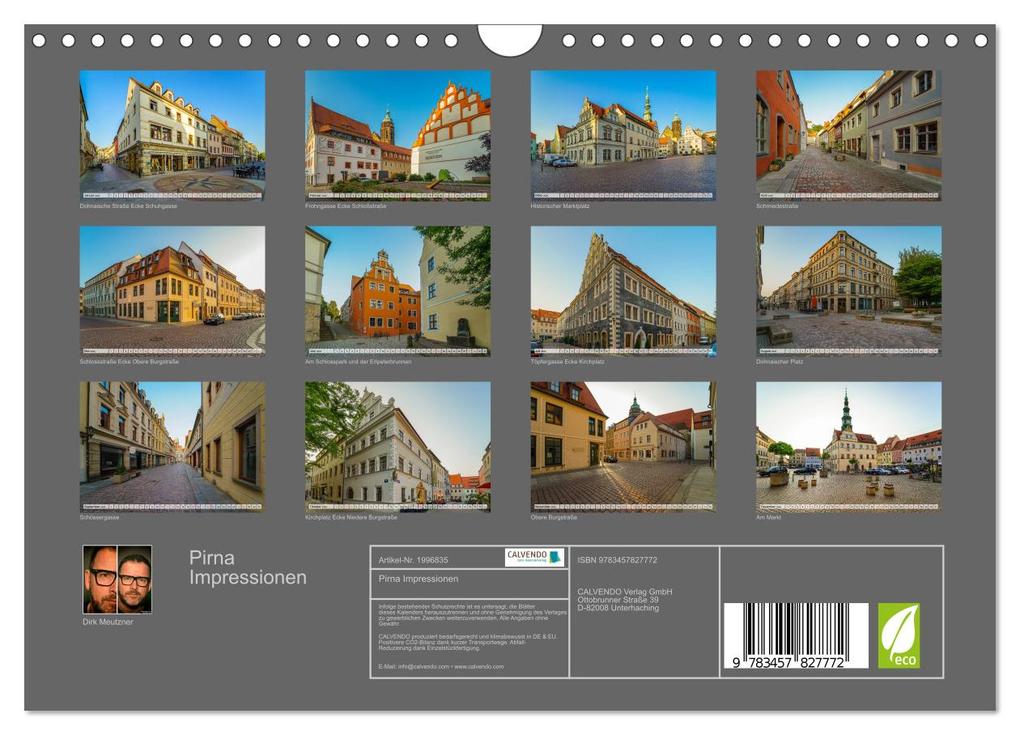
Task: Click the CALVENDO logo's map emblem graphic
Action: 556,557
